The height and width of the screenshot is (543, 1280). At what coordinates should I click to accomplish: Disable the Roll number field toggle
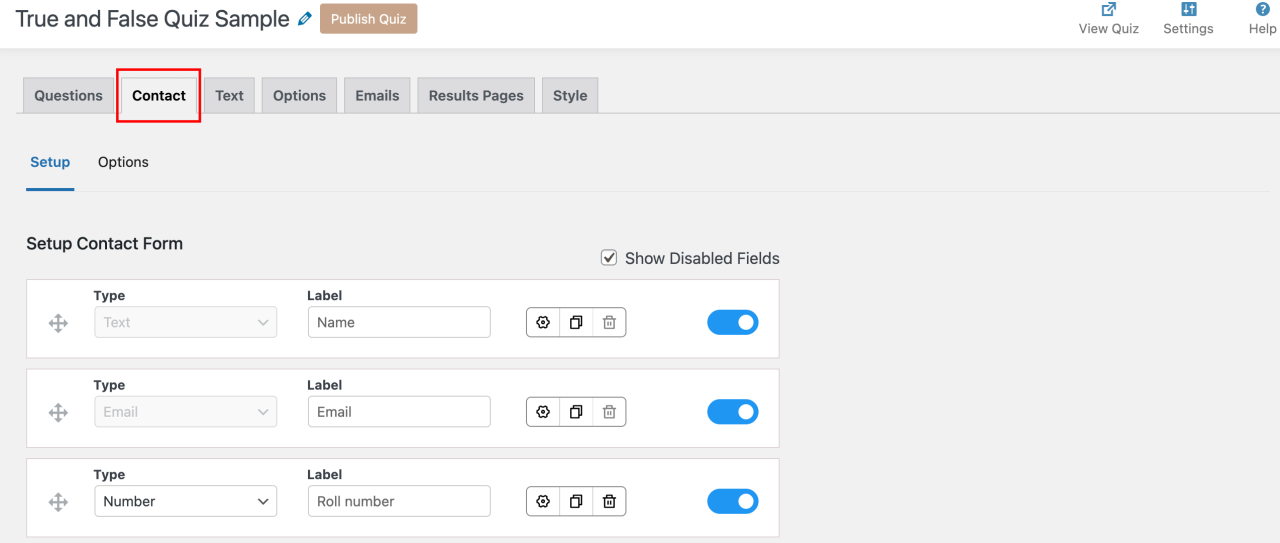(x=733, y=501)
